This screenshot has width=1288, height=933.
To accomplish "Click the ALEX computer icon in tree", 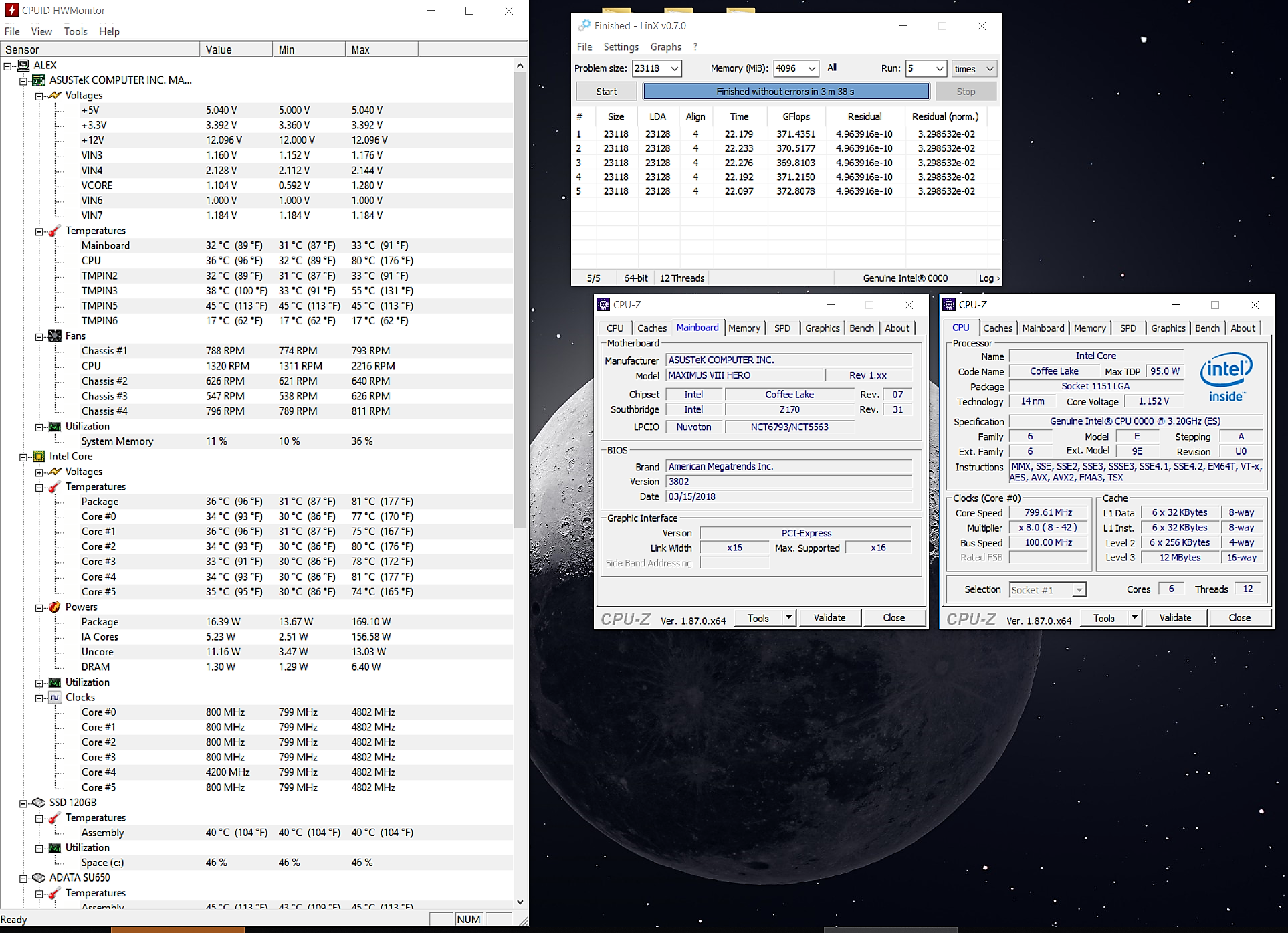I will point(23,65).
